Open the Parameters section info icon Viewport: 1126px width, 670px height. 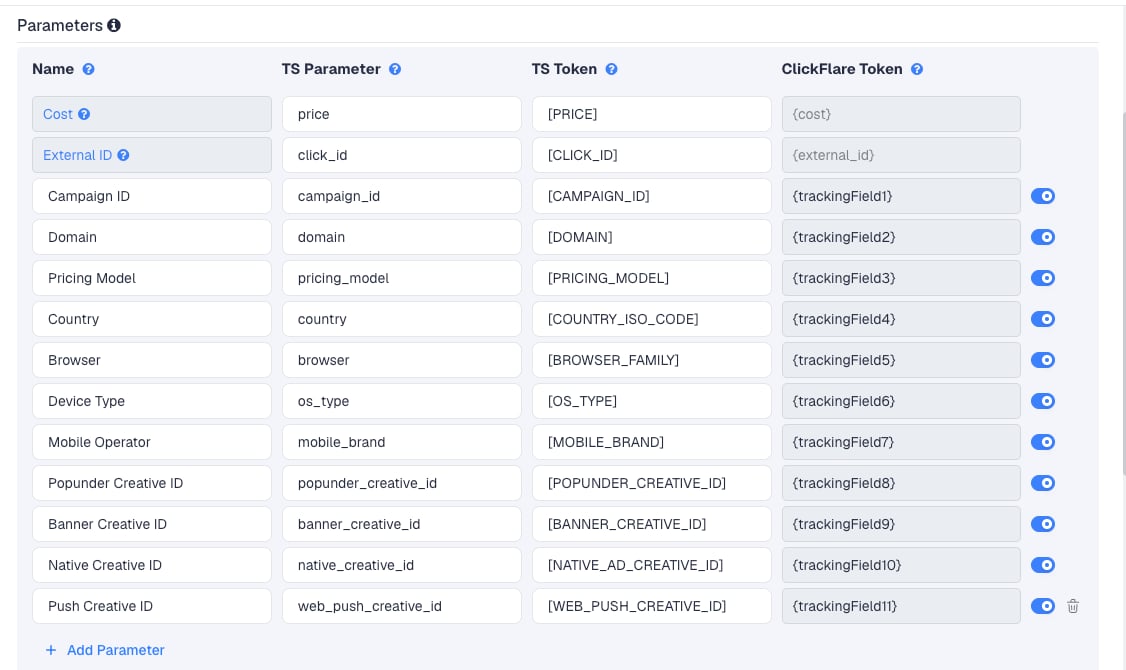click(113, 25)
